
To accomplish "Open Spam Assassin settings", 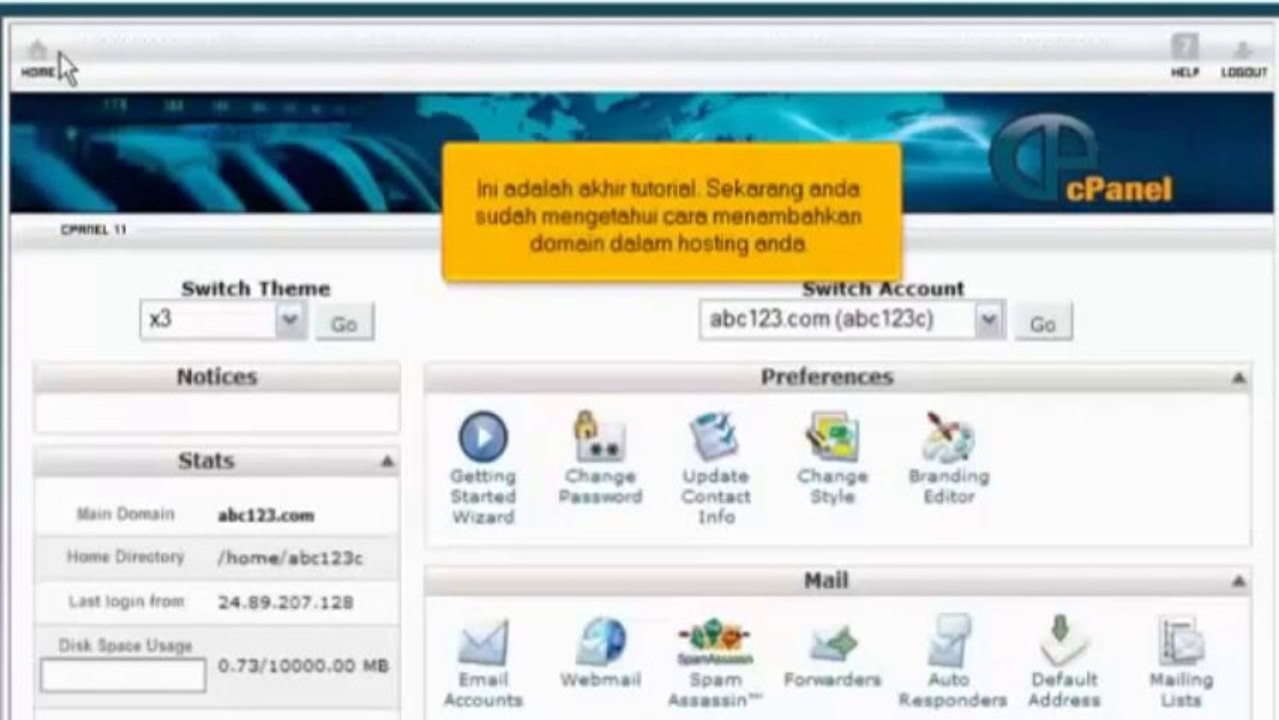I will pos(715,664).
